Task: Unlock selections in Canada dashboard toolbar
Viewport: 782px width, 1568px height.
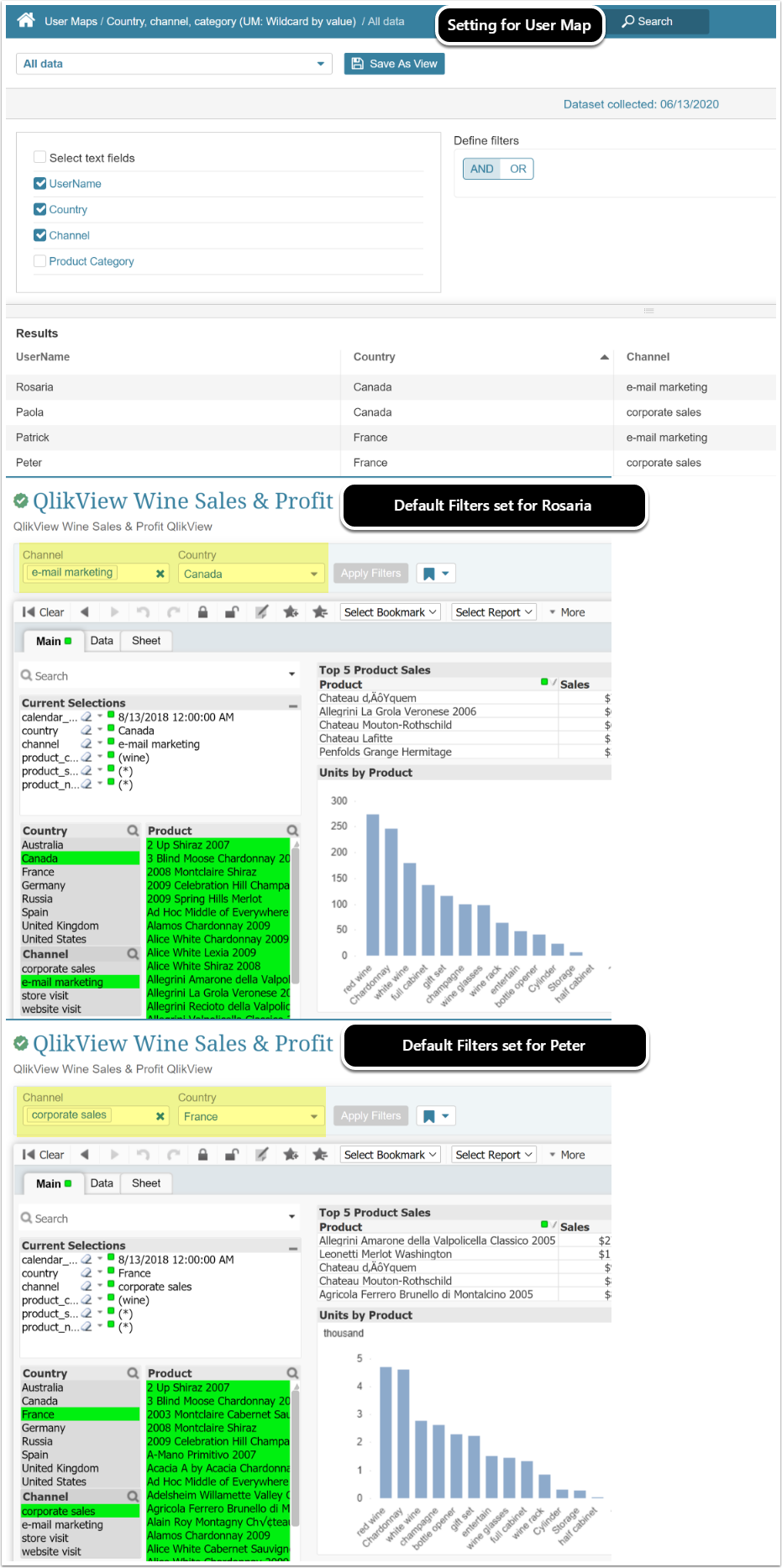Action: click(x=232, y=612)
